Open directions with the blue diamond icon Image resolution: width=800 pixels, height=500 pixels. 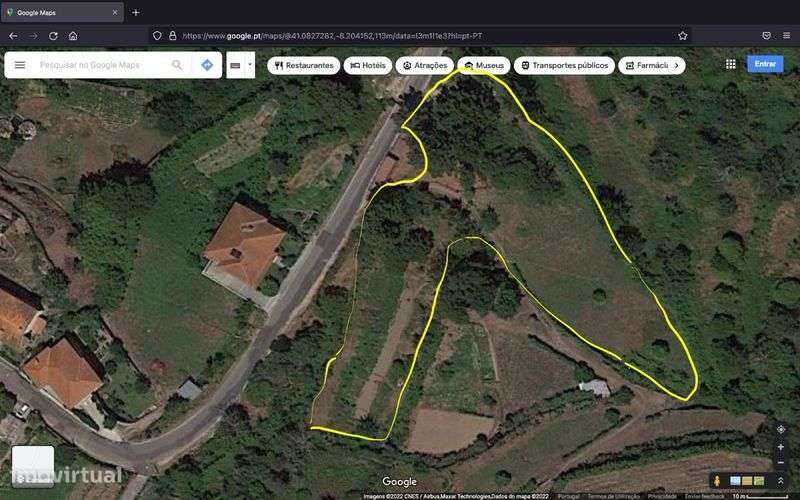pos(207,65)
